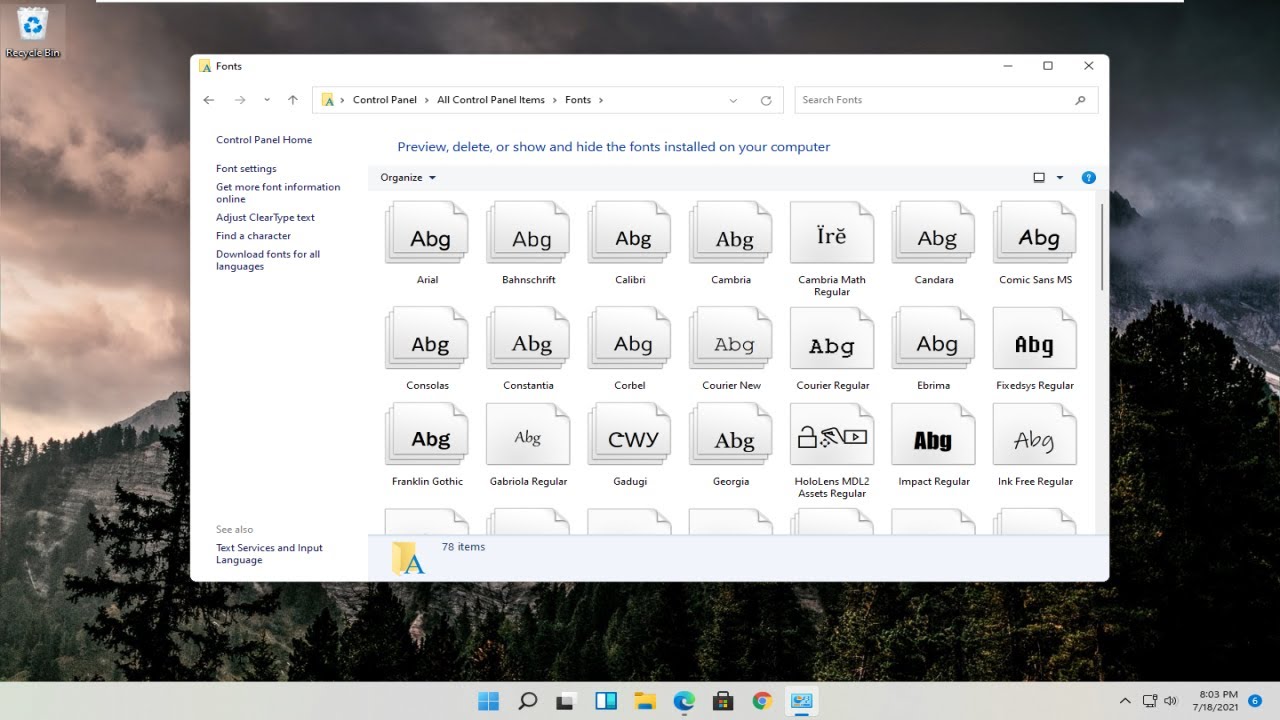
Task: Select the Corbel font icon
Action: pos(630,339)
